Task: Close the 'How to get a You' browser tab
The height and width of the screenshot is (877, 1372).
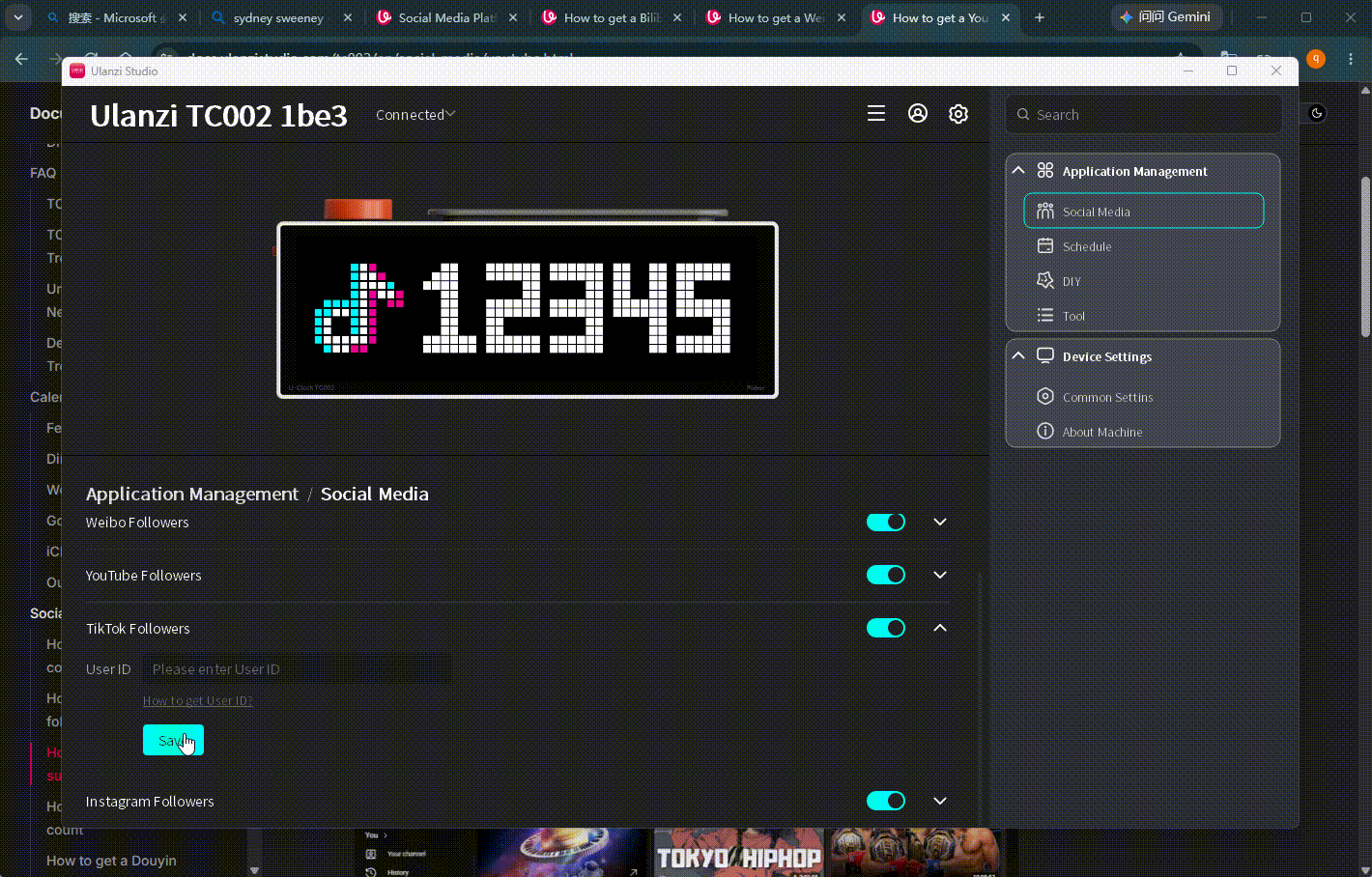Action: [1006, 17]
